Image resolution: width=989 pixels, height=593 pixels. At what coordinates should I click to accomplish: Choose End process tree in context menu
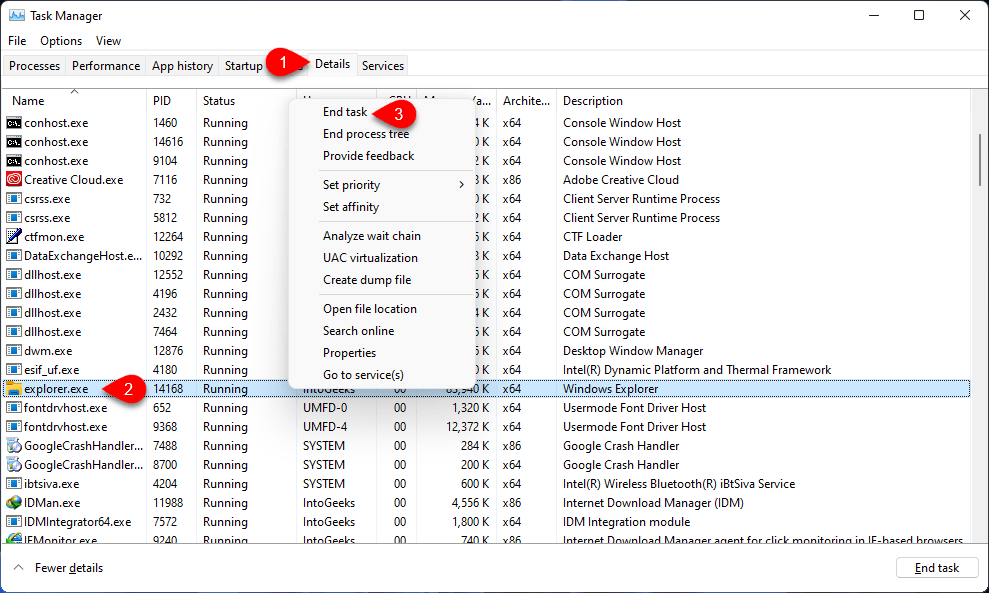tap(366, 134)
